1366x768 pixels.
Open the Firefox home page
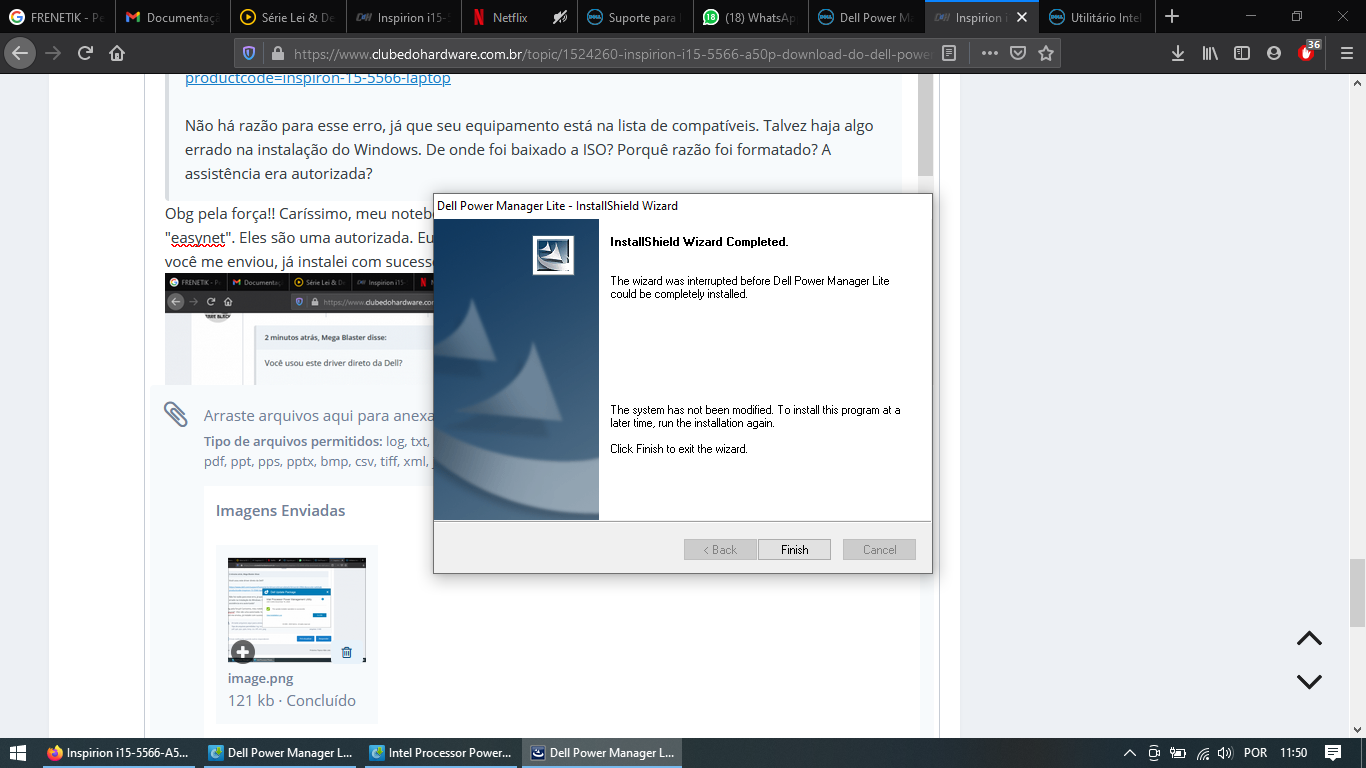pos(117,53)
